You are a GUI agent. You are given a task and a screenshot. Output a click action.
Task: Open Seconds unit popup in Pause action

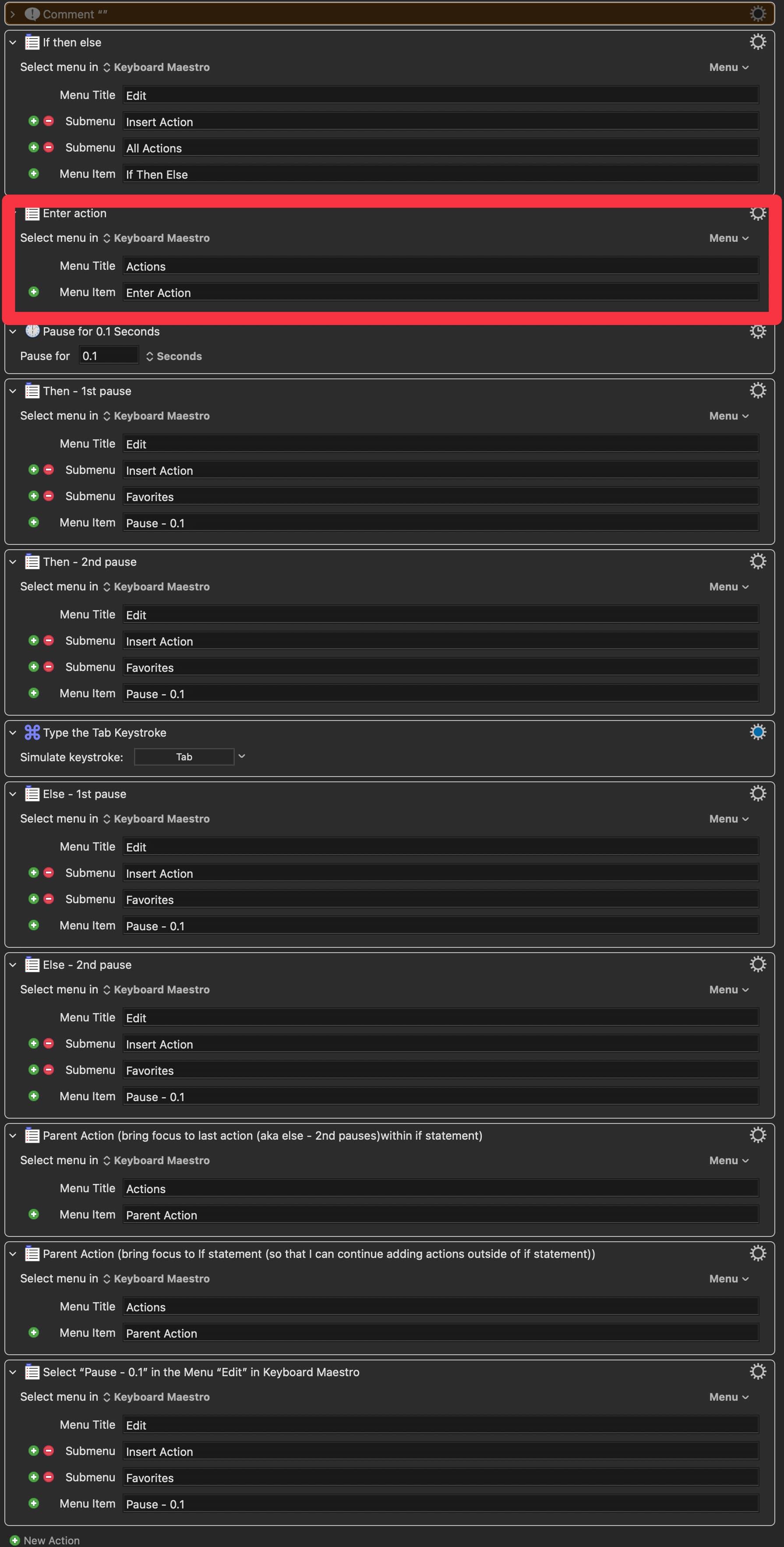173,356
